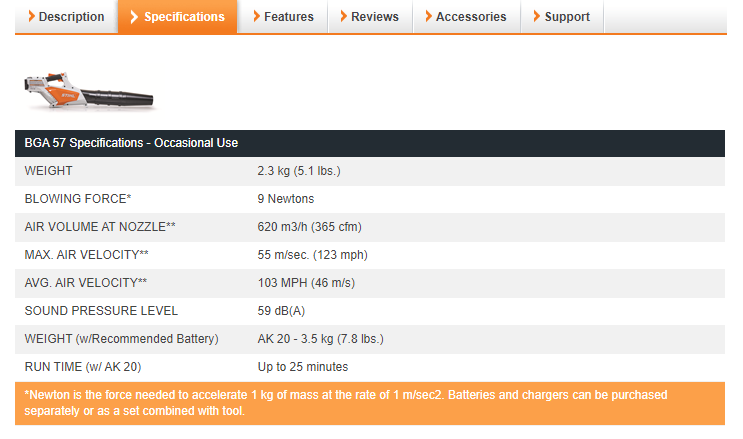Go to the Accessories tab
This screenshot has width=743, height=439.
pos(467,17)
